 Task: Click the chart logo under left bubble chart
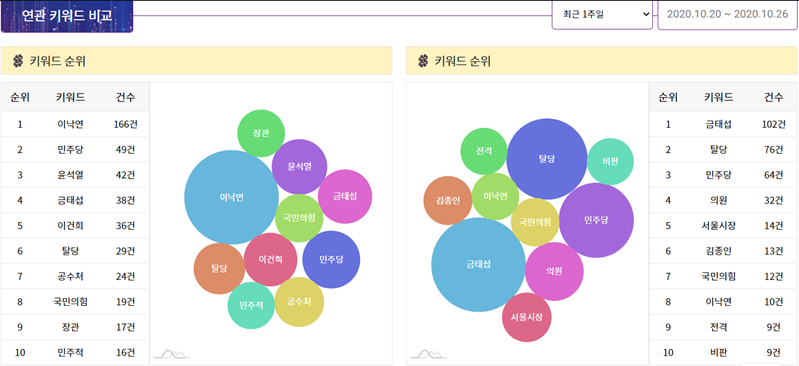[172, 353]
